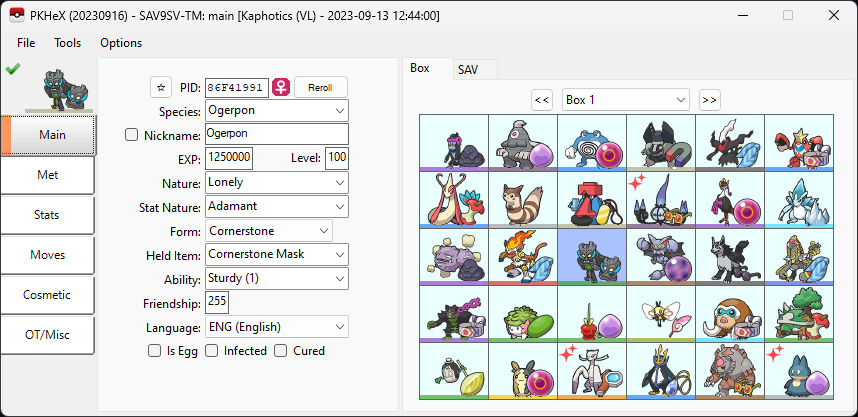The image size is (858, 417).
Task: Open the Cosmetic side tab
Action: coord(48,295)
